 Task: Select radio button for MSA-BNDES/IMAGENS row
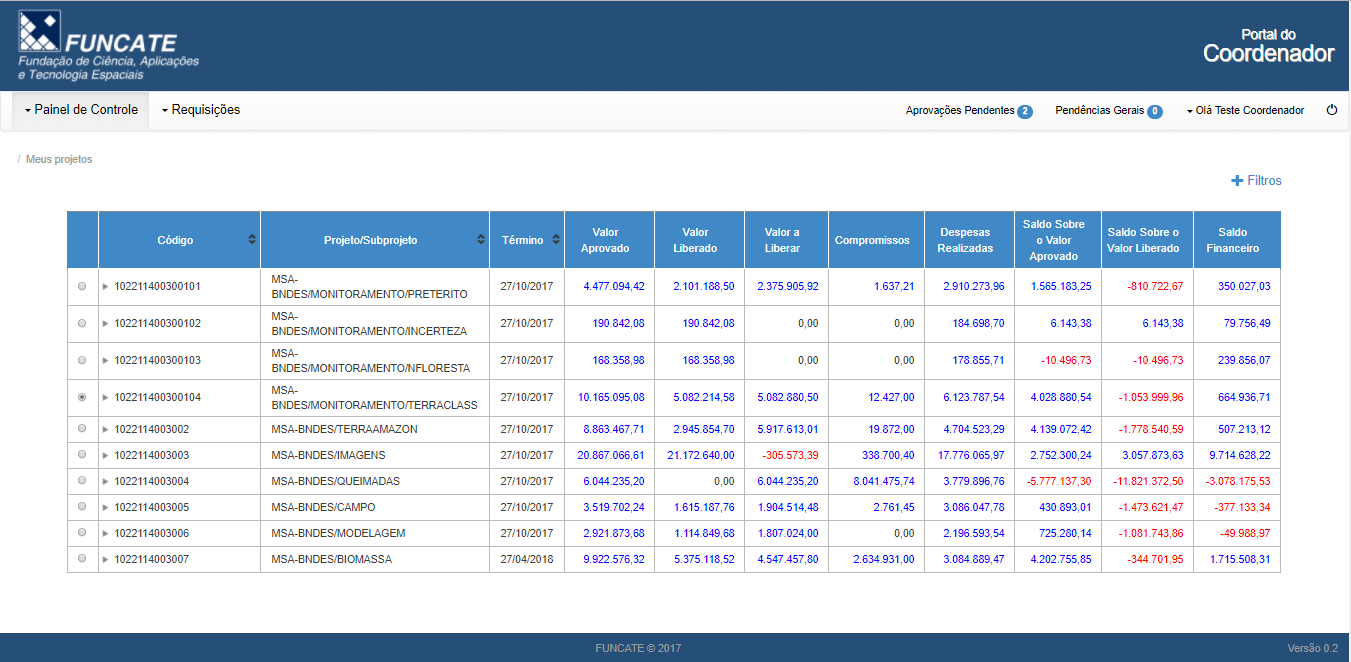click(82, 455)
